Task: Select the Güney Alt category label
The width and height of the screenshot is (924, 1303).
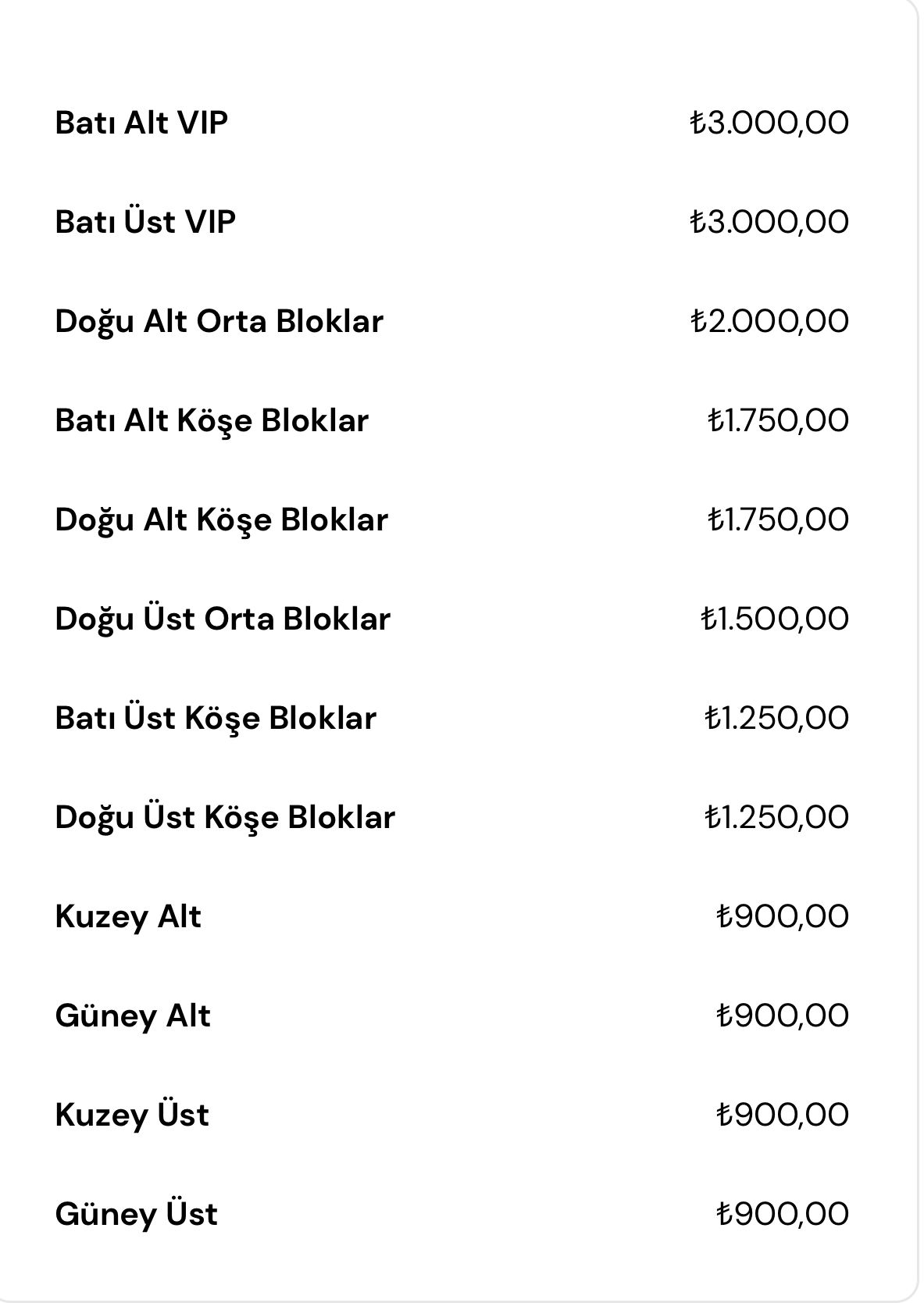Action: 133,1016
